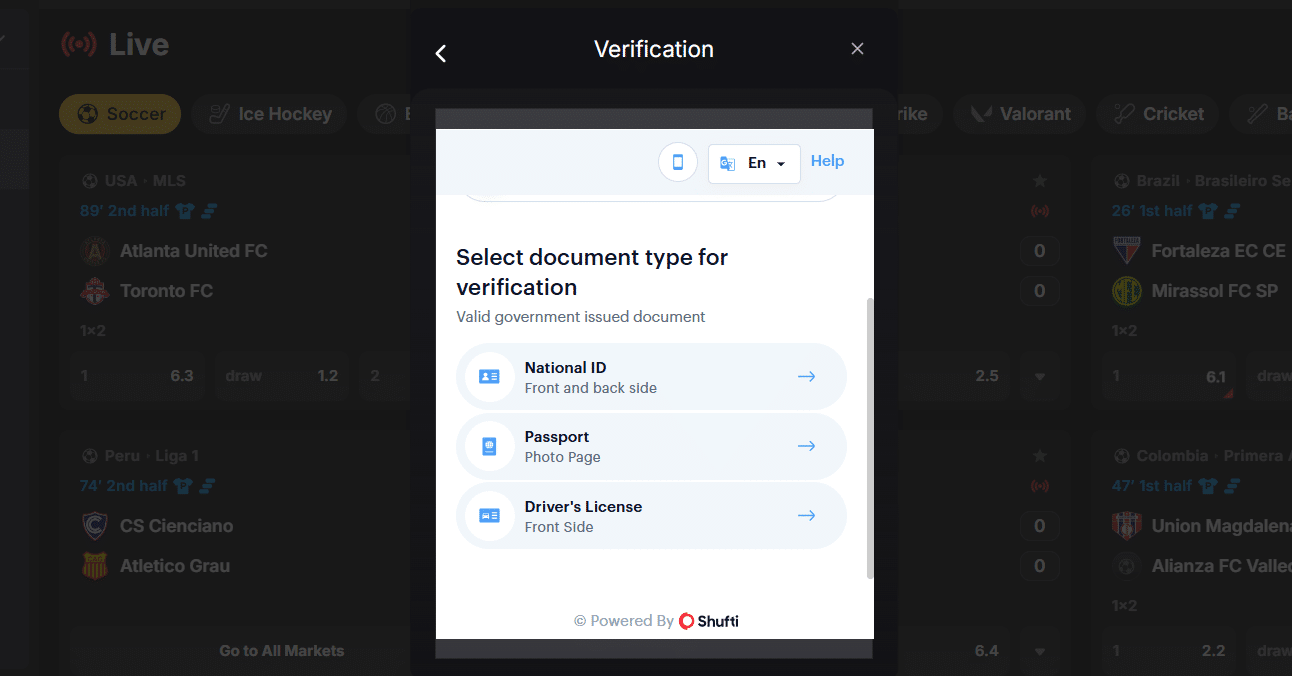Click the mobile phone icon in verification header

(x=678, y=161)
